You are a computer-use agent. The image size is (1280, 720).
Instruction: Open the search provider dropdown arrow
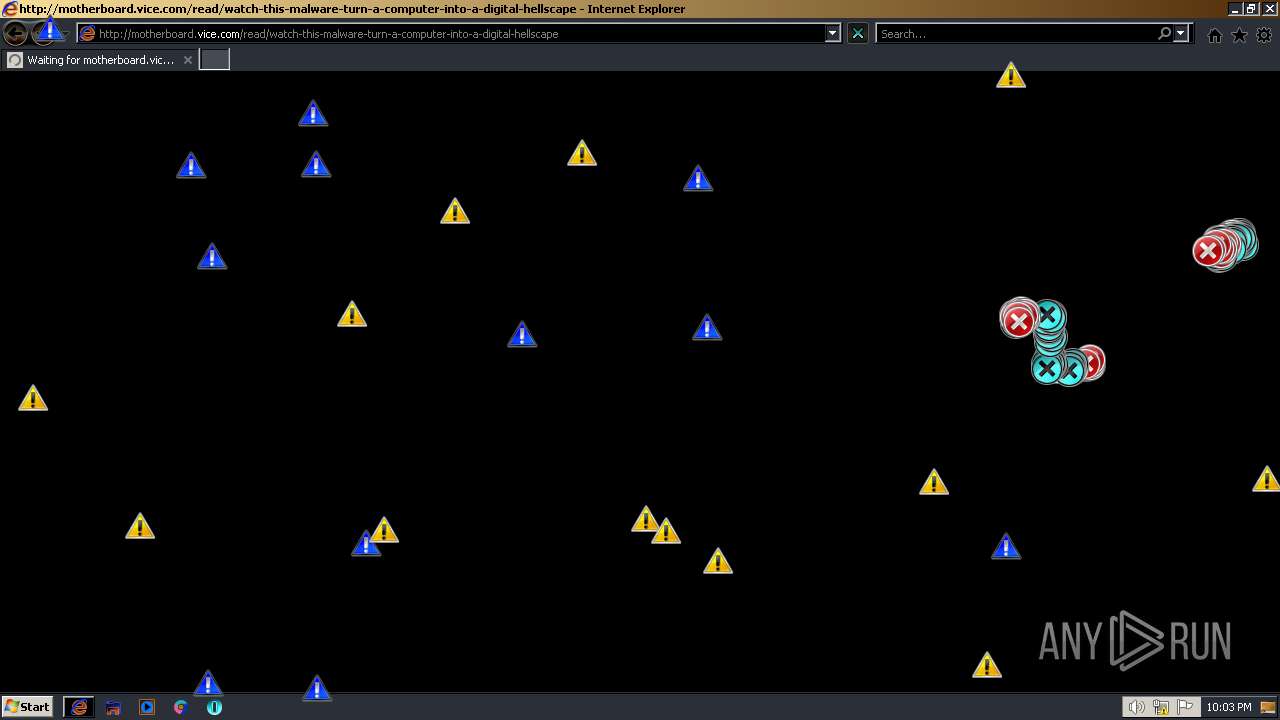tap(1181, 33)
